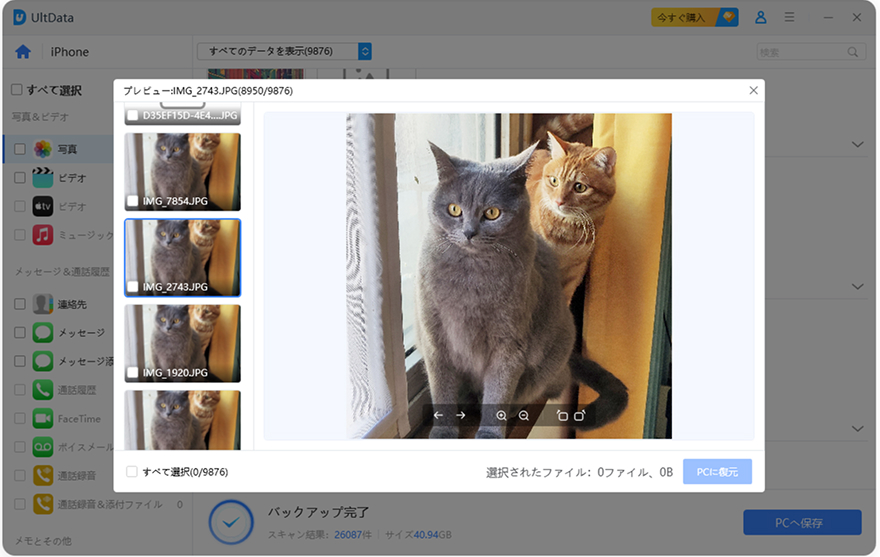This screenshot has width=880, height=557.
Task: Tick the checkbox on IMG_7854.JPG thumbnail
Action: pyautogui.click(x=133, y=201)
